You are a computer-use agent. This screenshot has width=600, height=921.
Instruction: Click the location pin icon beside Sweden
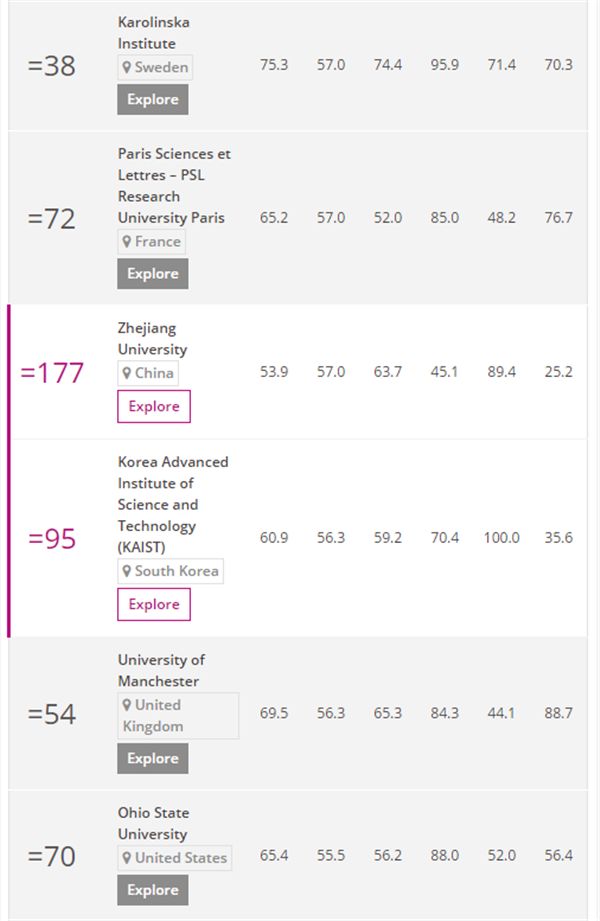[x=127, y=68]
